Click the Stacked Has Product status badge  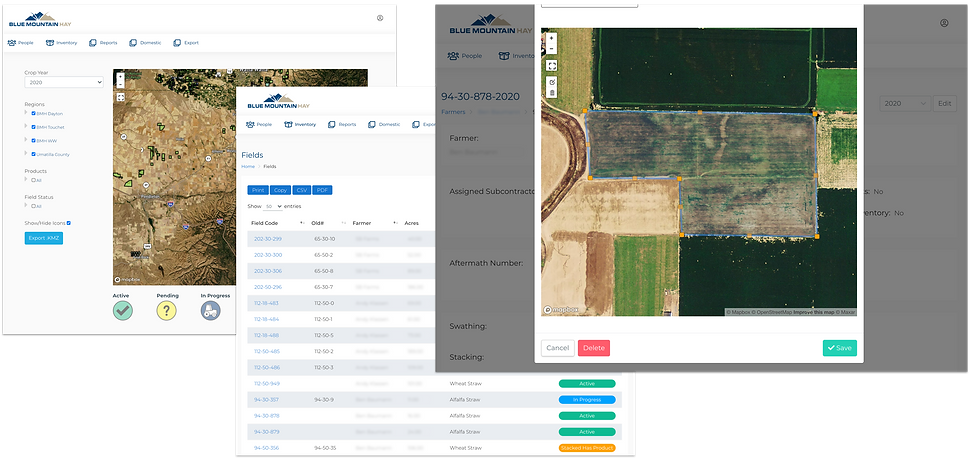(x=587, y=448)
